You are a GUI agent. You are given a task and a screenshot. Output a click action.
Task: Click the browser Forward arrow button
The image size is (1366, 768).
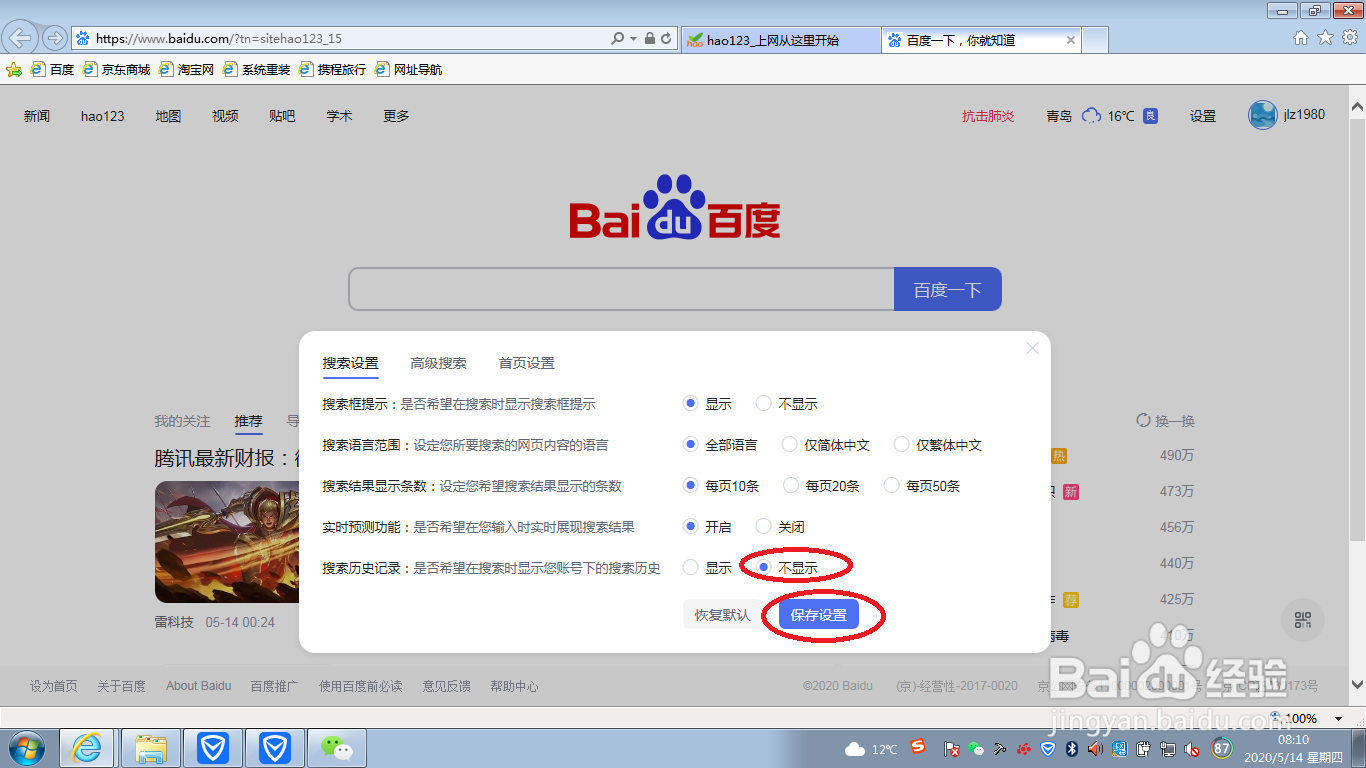tap(54, 39)
